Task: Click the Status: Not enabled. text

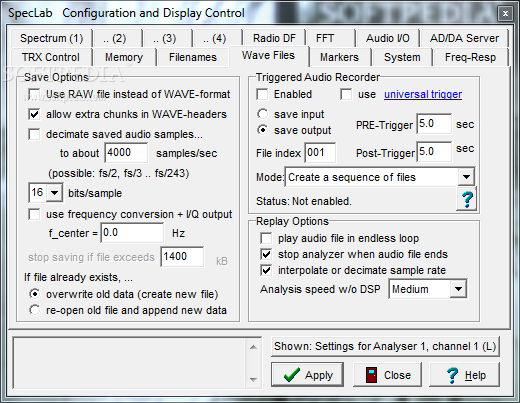Action: click(x=304, y=201)
